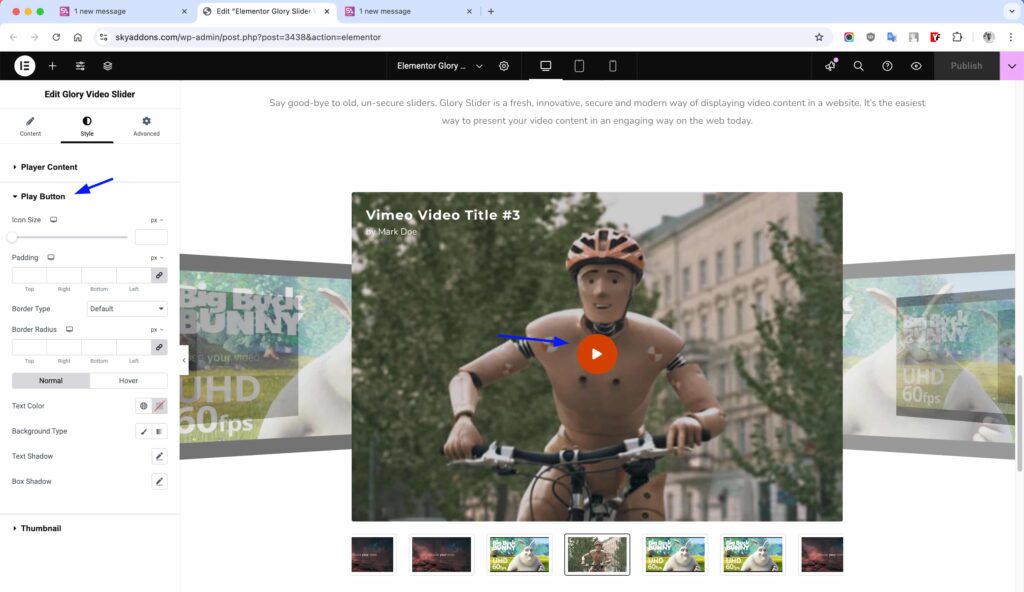Click the add element plus icon
The width and height of the screenshot is (1024, 592).
(52, 66)
